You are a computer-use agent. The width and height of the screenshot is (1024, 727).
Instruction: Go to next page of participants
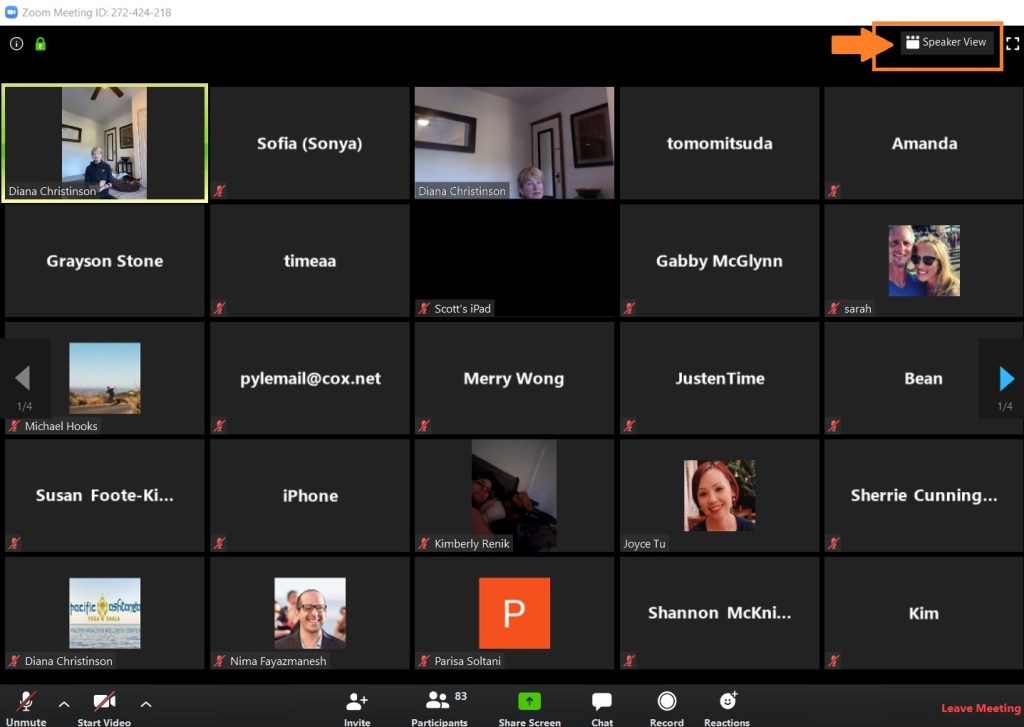tap(1005, 379)
